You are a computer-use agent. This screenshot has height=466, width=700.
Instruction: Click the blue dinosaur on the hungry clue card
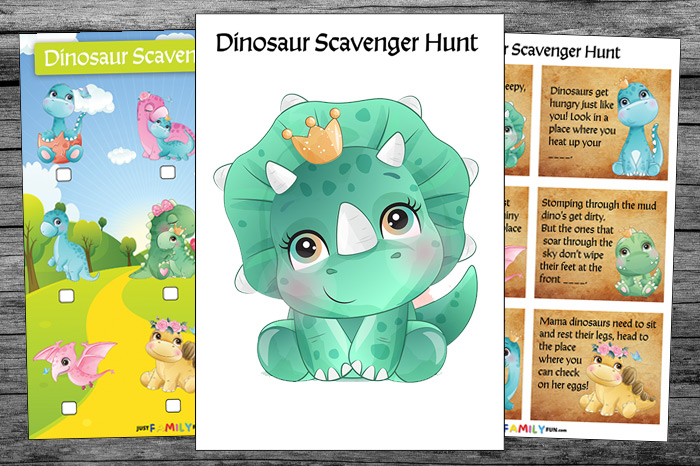point(637,129)
